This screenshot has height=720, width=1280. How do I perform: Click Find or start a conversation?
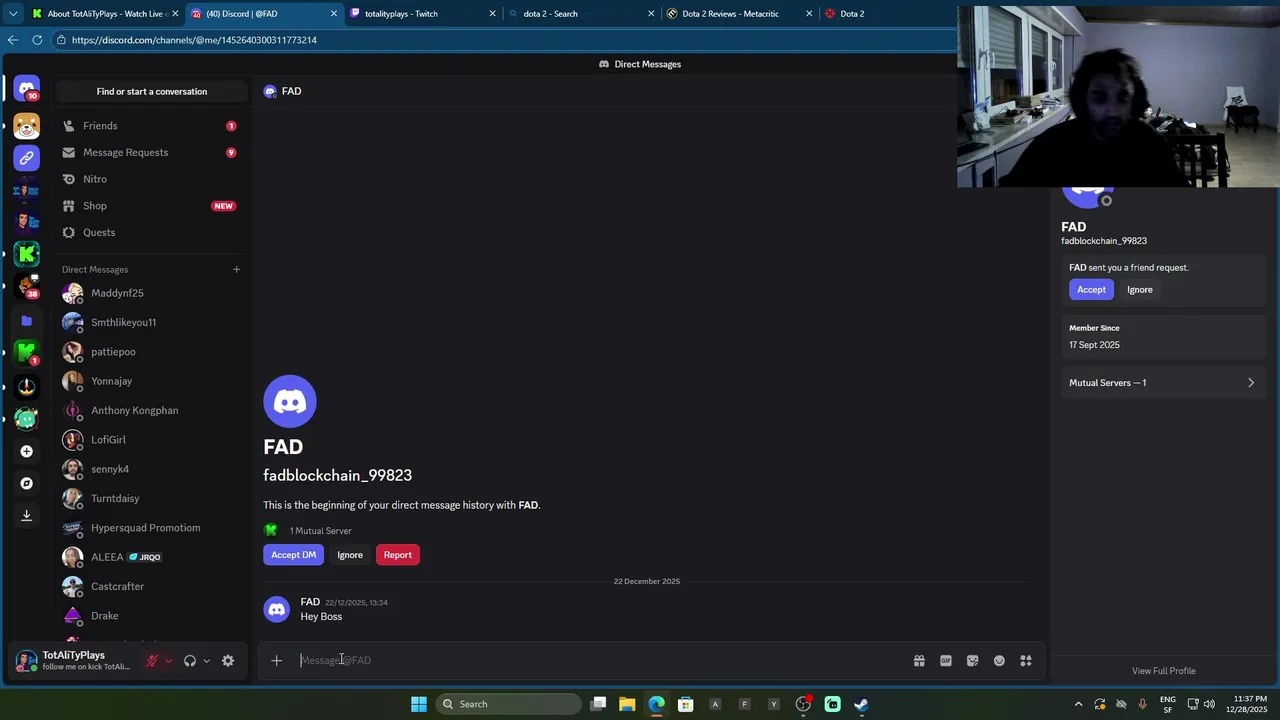coord(152,91)
